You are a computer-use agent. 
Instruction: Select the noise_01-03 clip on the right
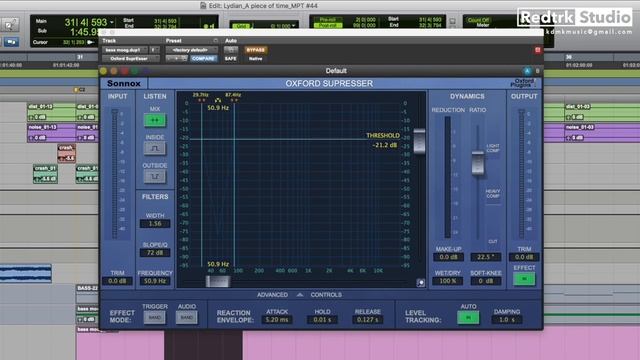tap(602, 133)
